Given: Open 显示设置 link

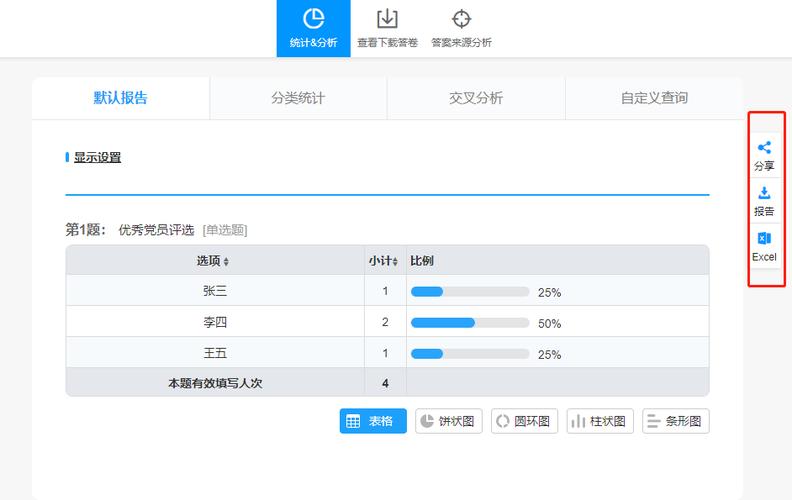Looking at the screenshot, I should 97,158.
